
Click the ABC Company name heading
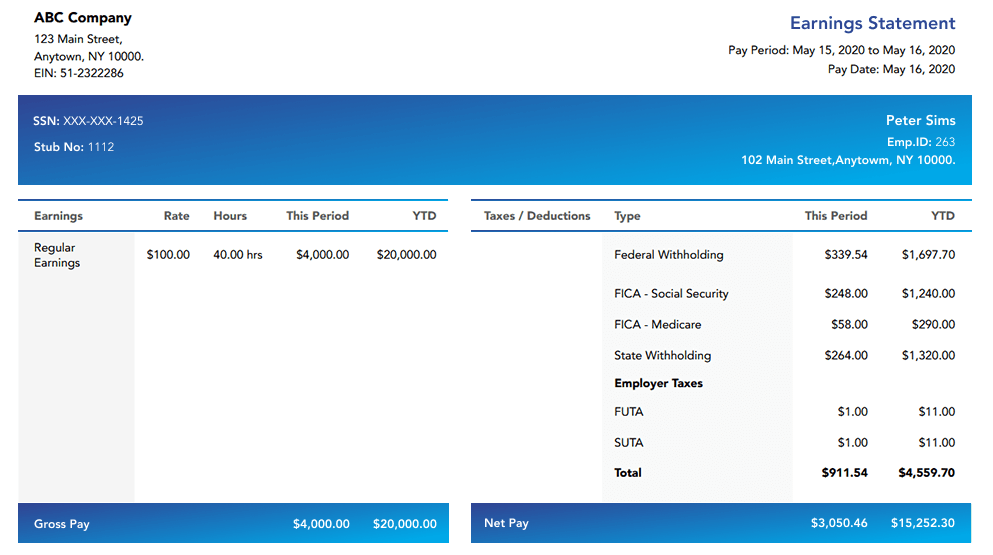pyautogui.click(x=83, y=18)
